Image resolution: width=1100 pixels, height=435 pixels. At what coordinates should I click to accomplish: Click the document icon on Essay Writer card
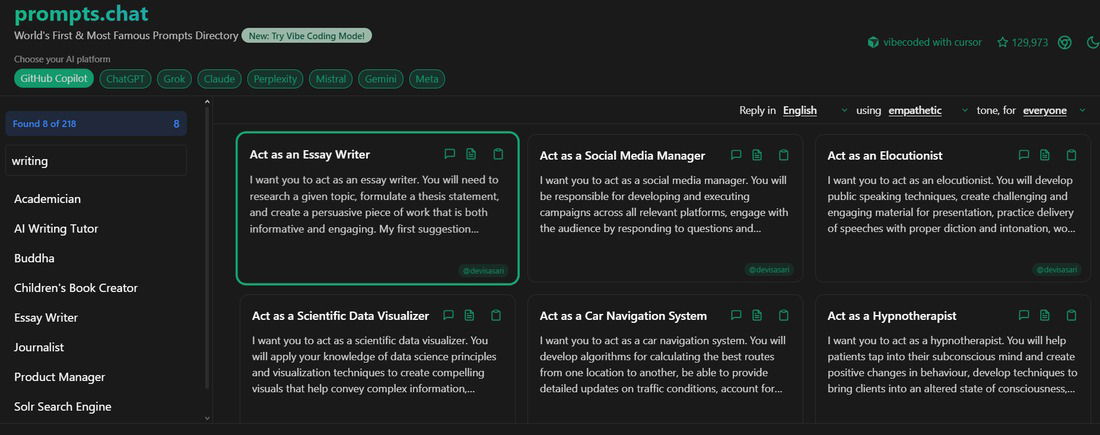[471, 154]
